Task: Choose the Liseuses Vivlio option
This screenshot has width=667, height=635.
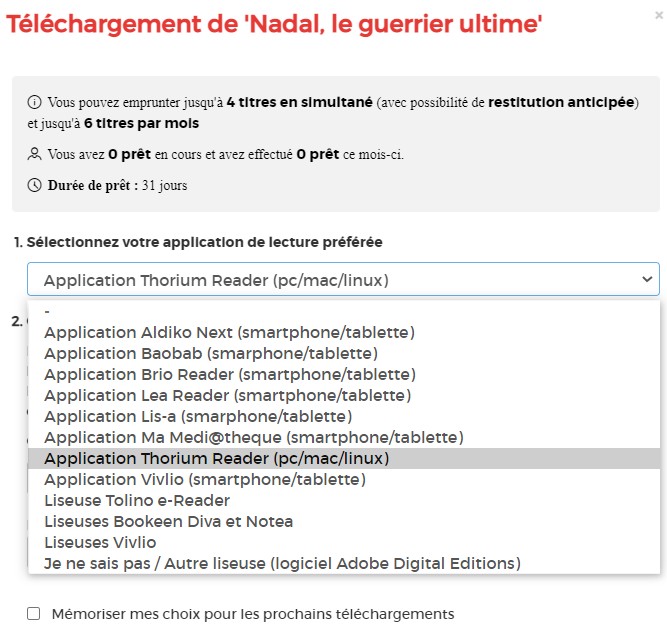Action: pyautogui.click(x=100, y=542)
